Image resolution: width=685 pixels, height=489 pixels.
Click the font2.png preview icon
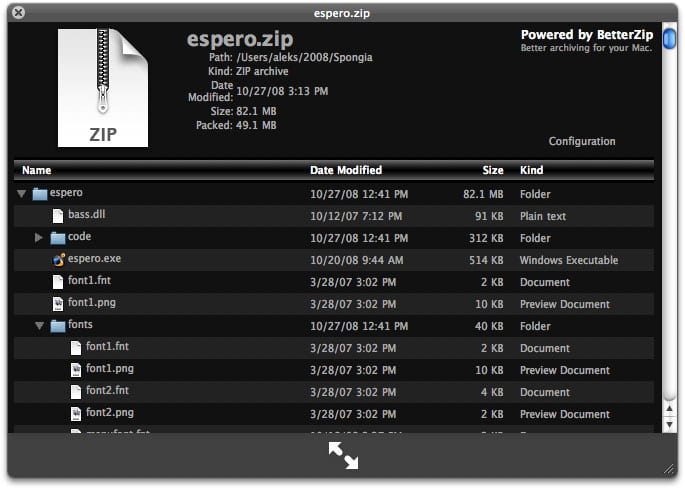[76, 414]
